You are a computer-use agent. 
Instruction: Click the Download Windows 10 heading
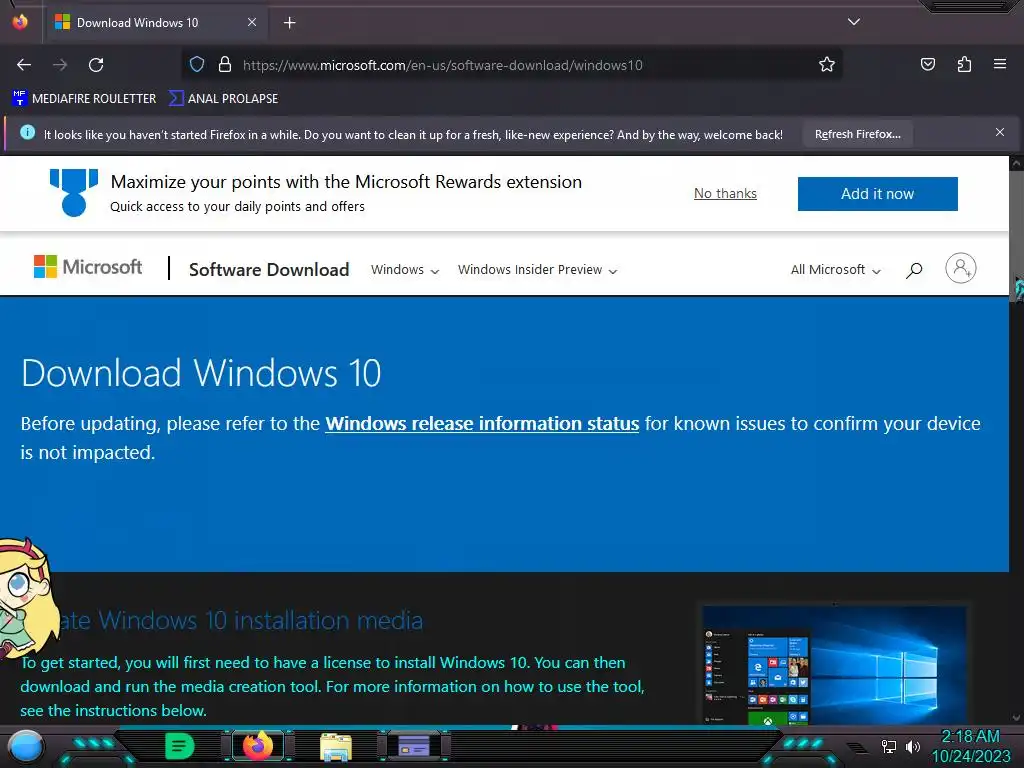click(x=201, y=373)
